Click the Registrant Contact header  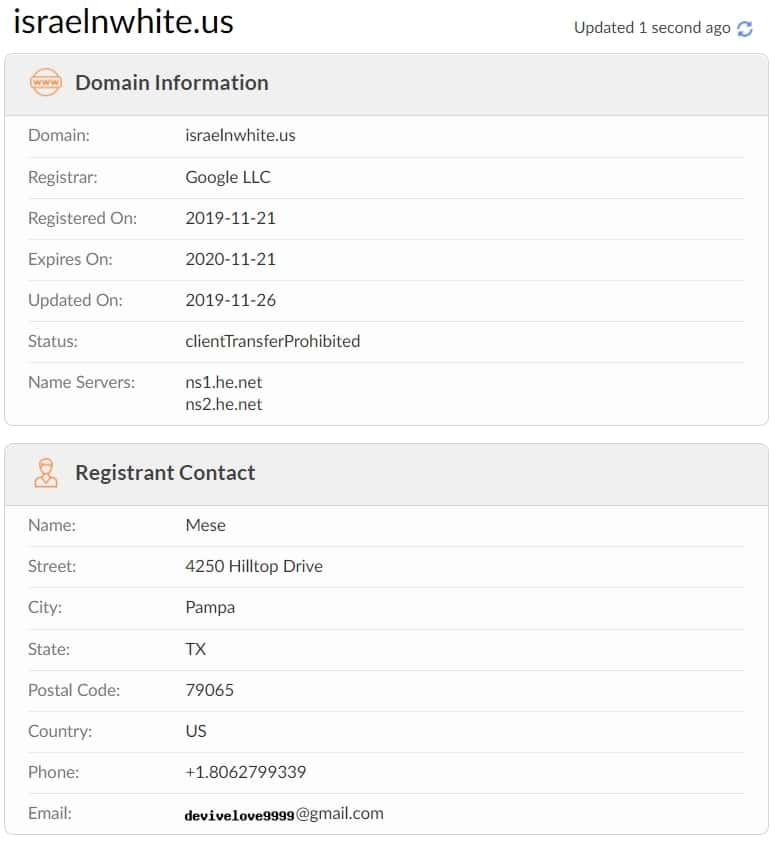(x=165, y=473)
